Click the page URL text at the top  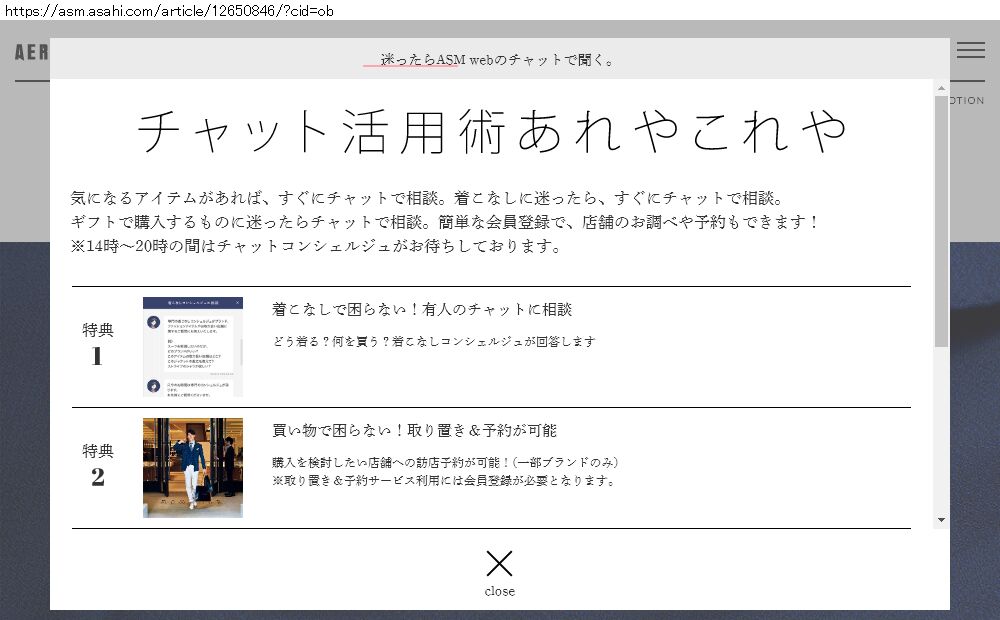click(x=169, y=10)
